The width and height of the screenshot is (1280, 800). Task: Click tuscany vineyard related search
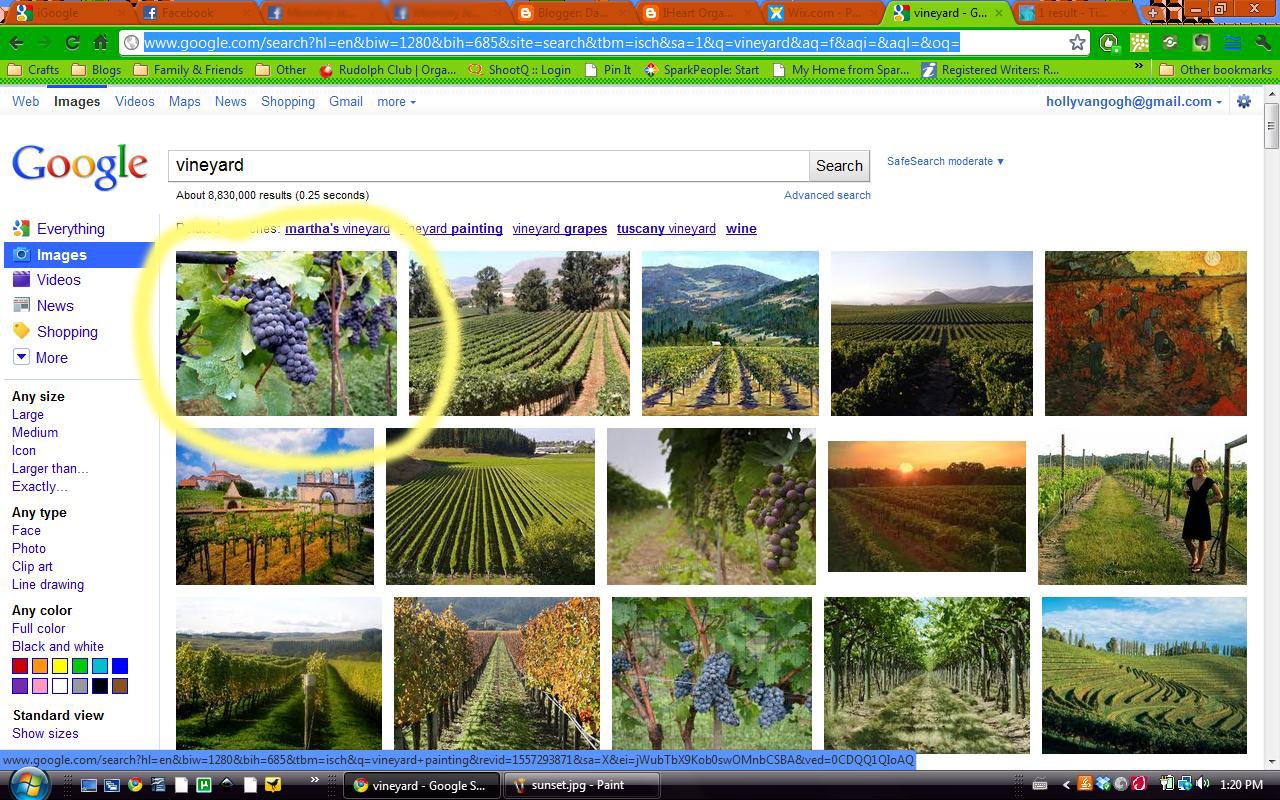point(666,229)
